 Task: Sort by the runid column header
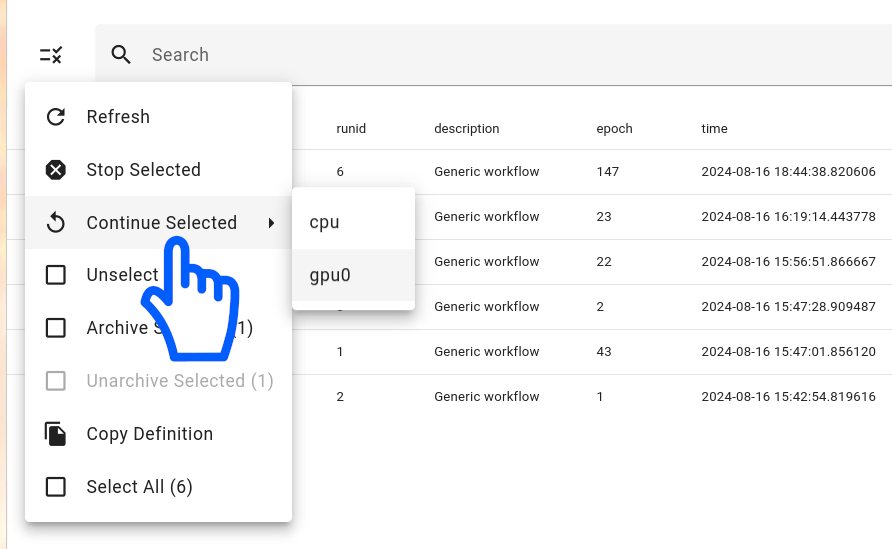click(351, 129)
